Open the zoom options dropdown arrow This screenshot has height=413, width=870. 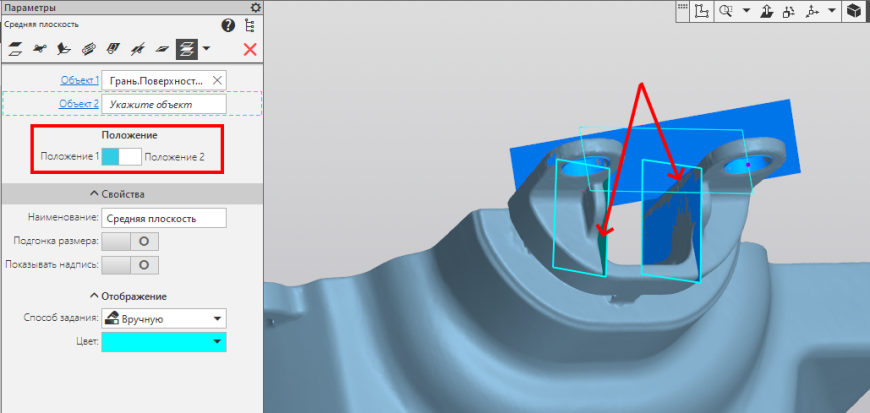(x=746, y=11)
